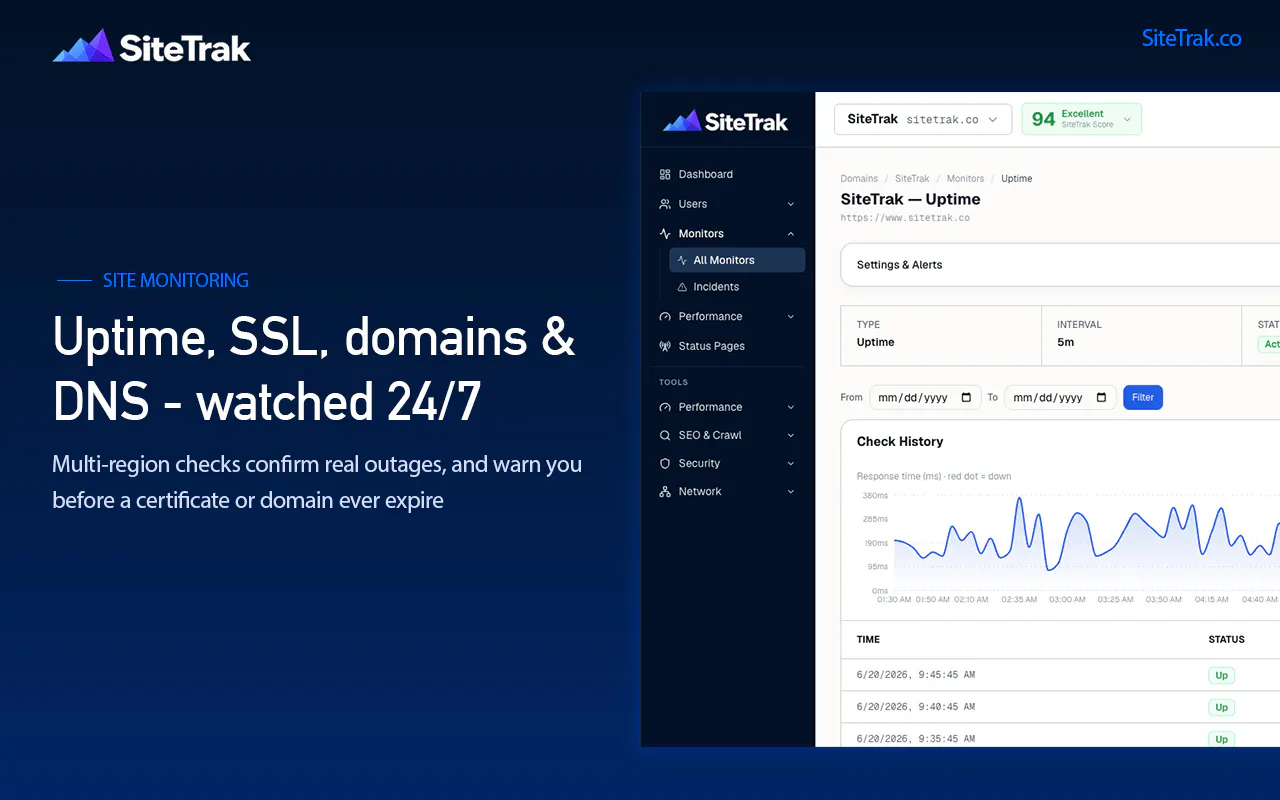
Task: Click the pulse icon beside All Monitors
Action: [x=682, y=260]
